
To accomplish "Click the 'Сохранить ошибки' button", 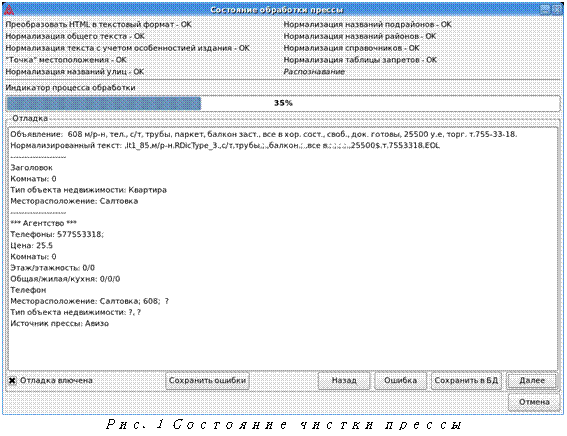I will pos(207,381).
